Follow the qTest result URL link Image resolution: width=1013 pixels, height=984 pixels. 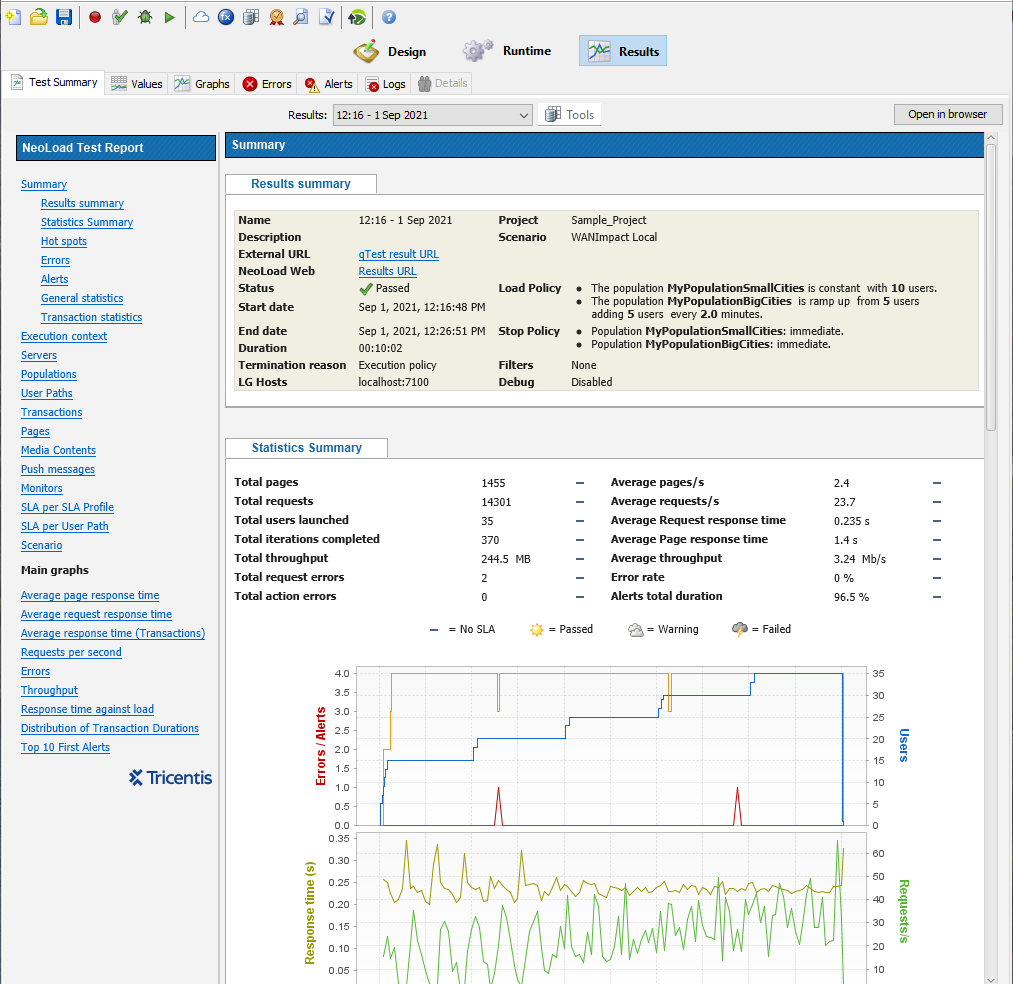(398, 254)
